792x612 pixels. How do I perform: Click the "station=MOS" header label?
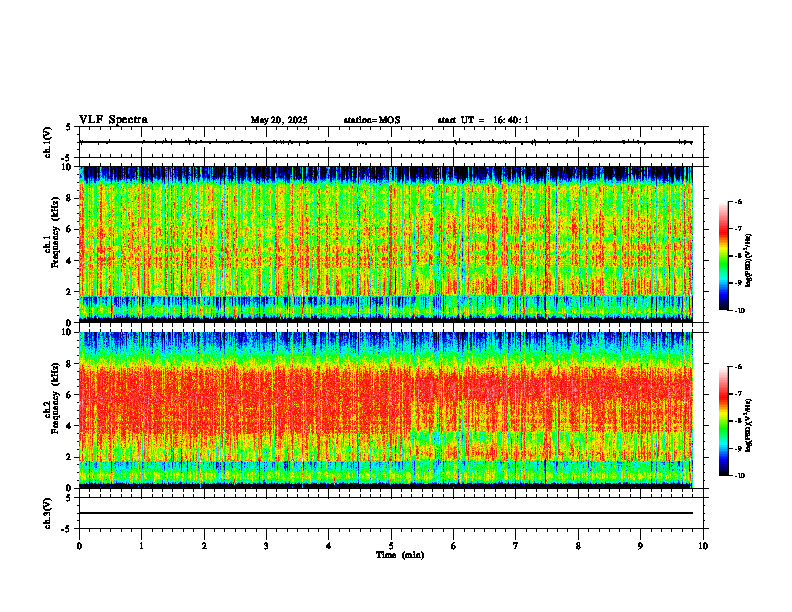pos(372,120)
